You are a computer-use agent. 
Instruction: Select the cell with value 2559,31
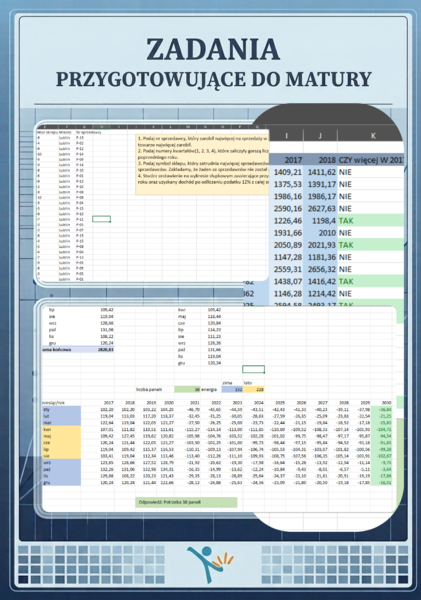286,269
